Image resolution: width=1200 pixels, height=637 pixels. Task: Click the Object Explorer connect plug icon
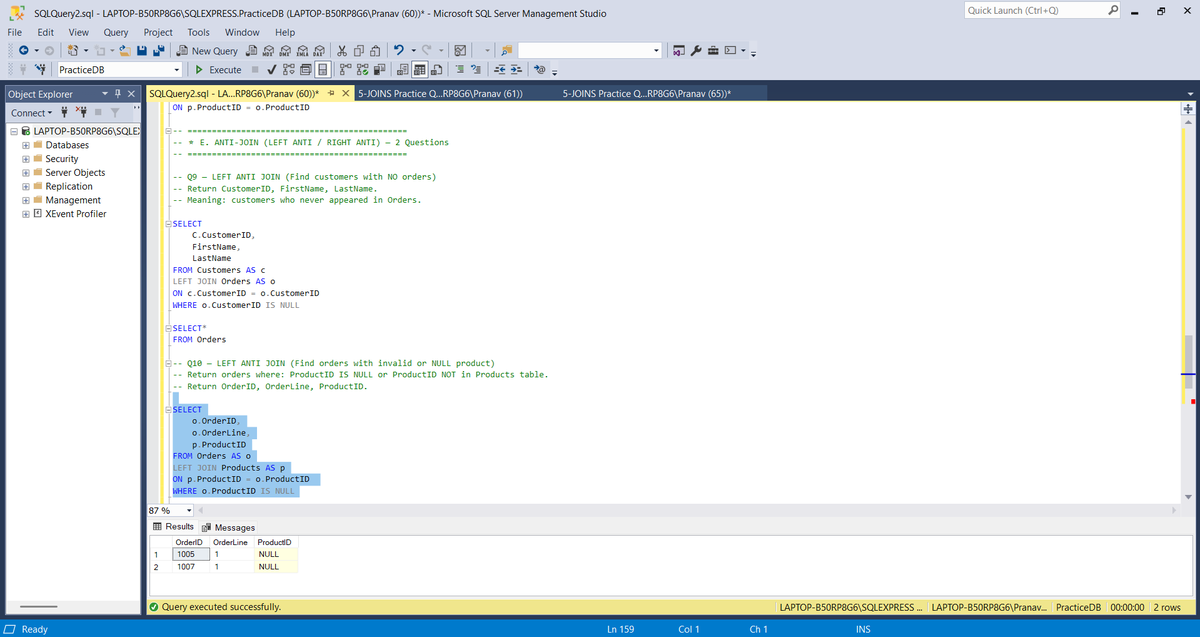[x=64, y=113]
